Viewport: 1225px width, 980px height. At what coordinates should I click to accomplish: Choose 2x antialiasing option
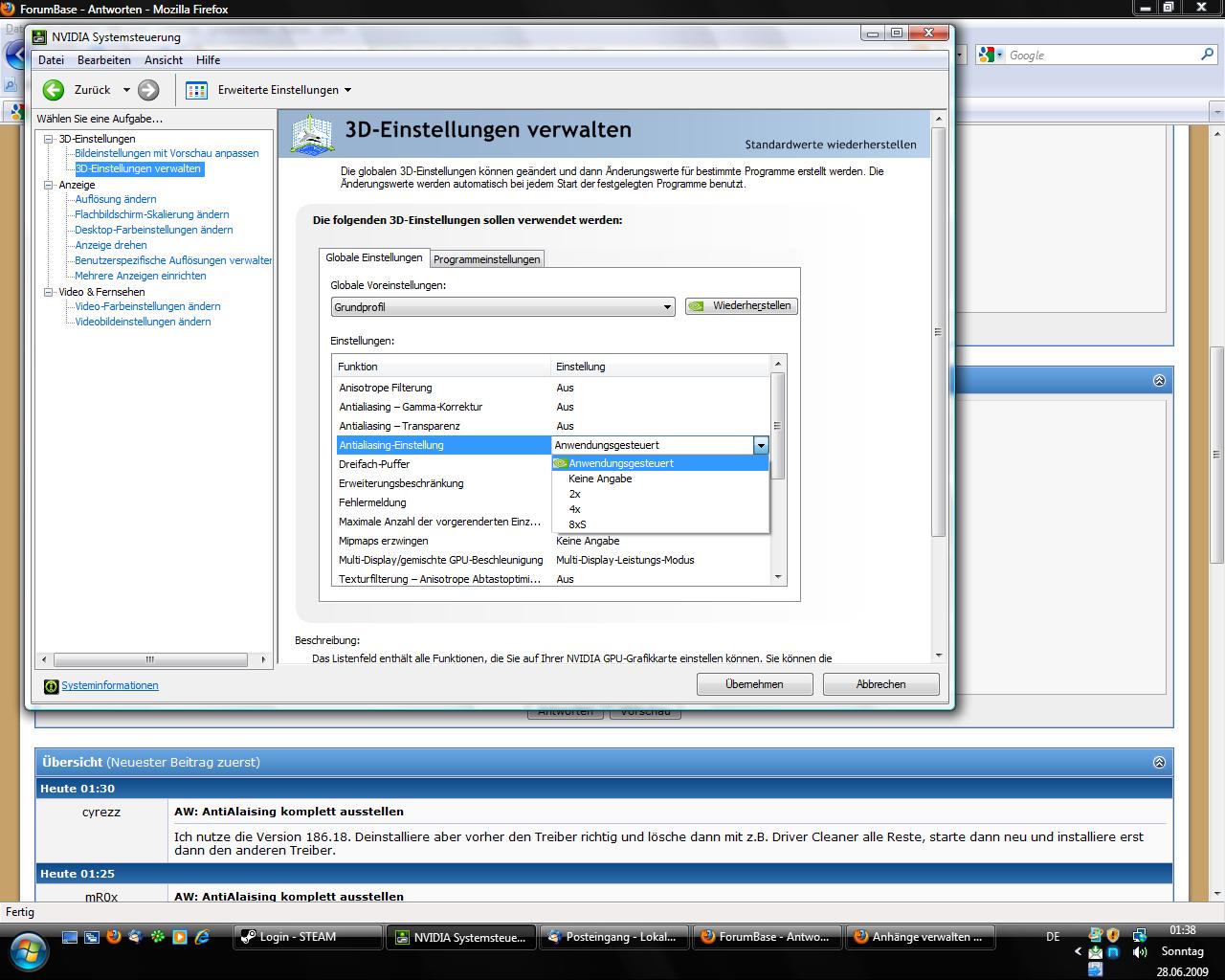click(660, 494)
